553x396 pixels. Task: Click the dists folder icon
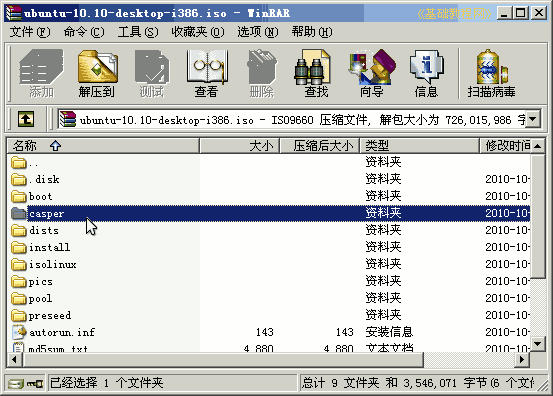pos(19,230)
